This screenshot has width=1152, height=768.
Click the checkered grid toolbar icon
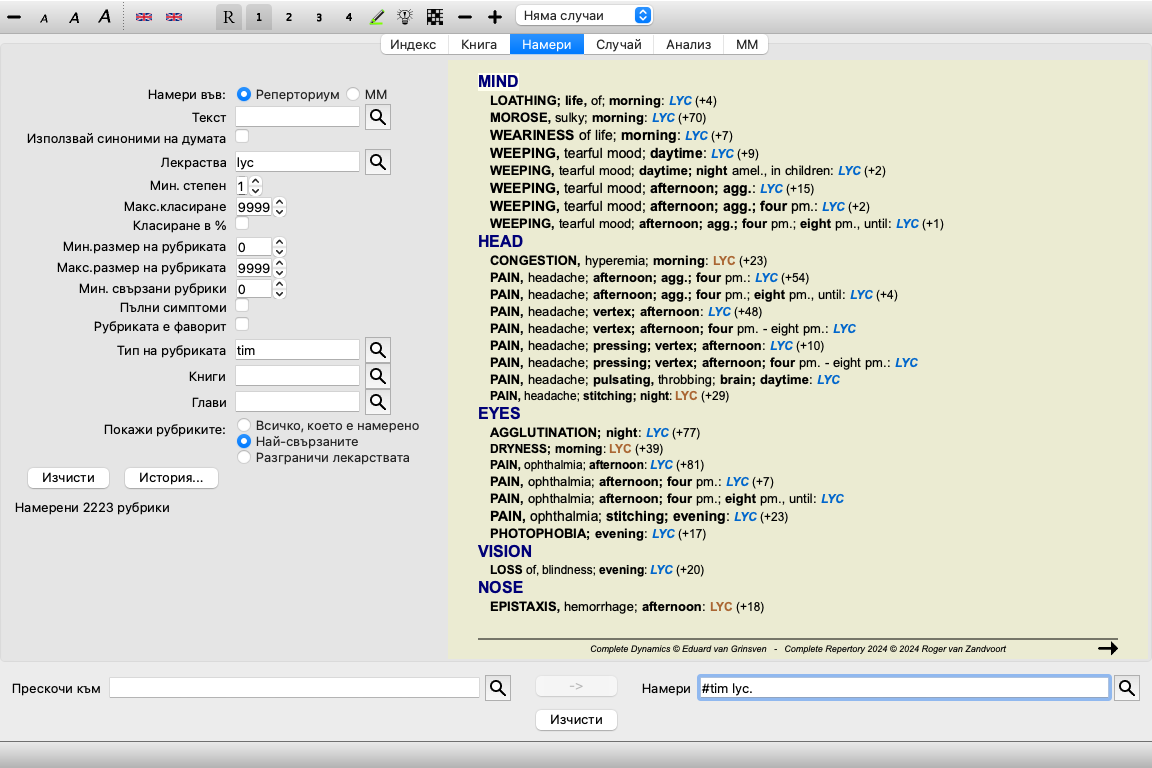pos(434,17)
